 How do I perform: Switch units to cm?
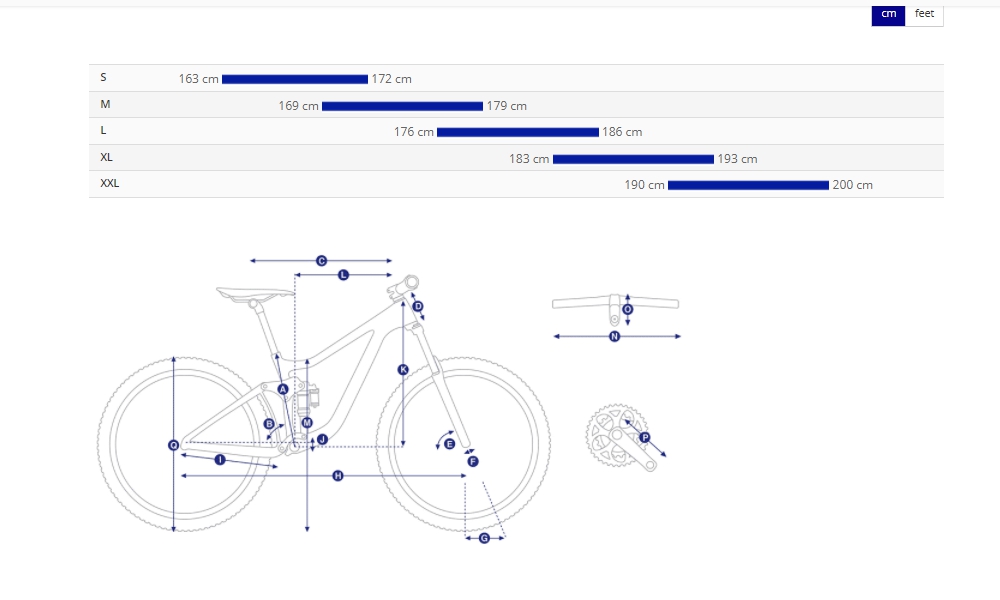(888, 14)
